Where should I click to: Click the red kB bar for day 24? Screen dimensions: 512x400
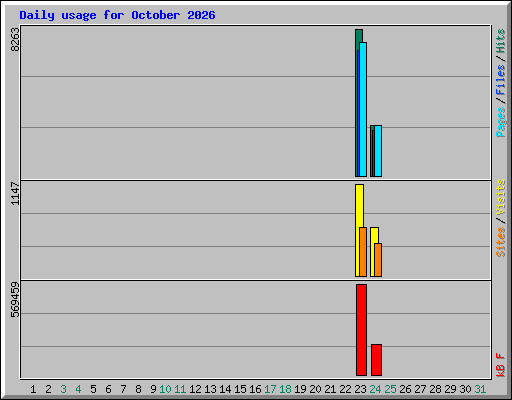(377, 360)
